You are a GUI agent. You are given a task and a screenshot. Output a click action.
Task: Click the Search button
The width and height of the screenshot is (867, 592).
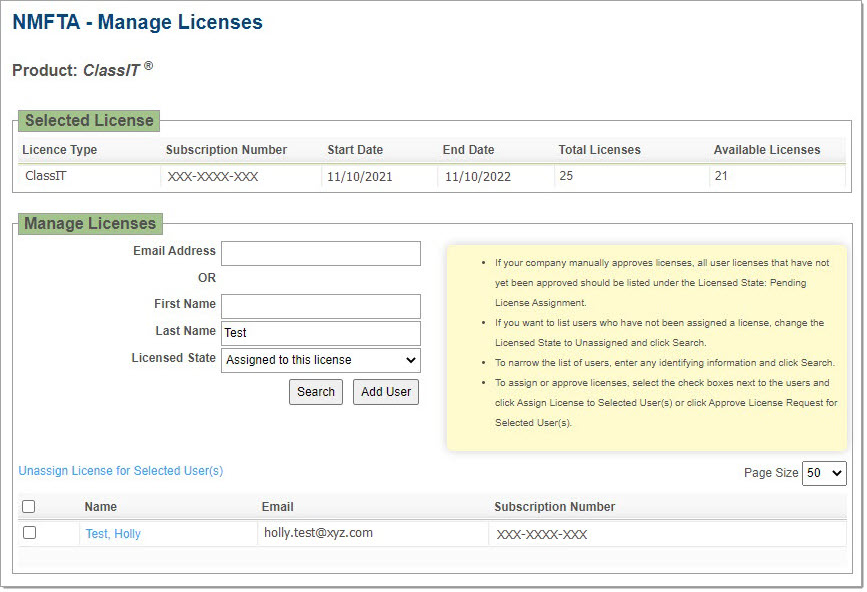point(316,392)
